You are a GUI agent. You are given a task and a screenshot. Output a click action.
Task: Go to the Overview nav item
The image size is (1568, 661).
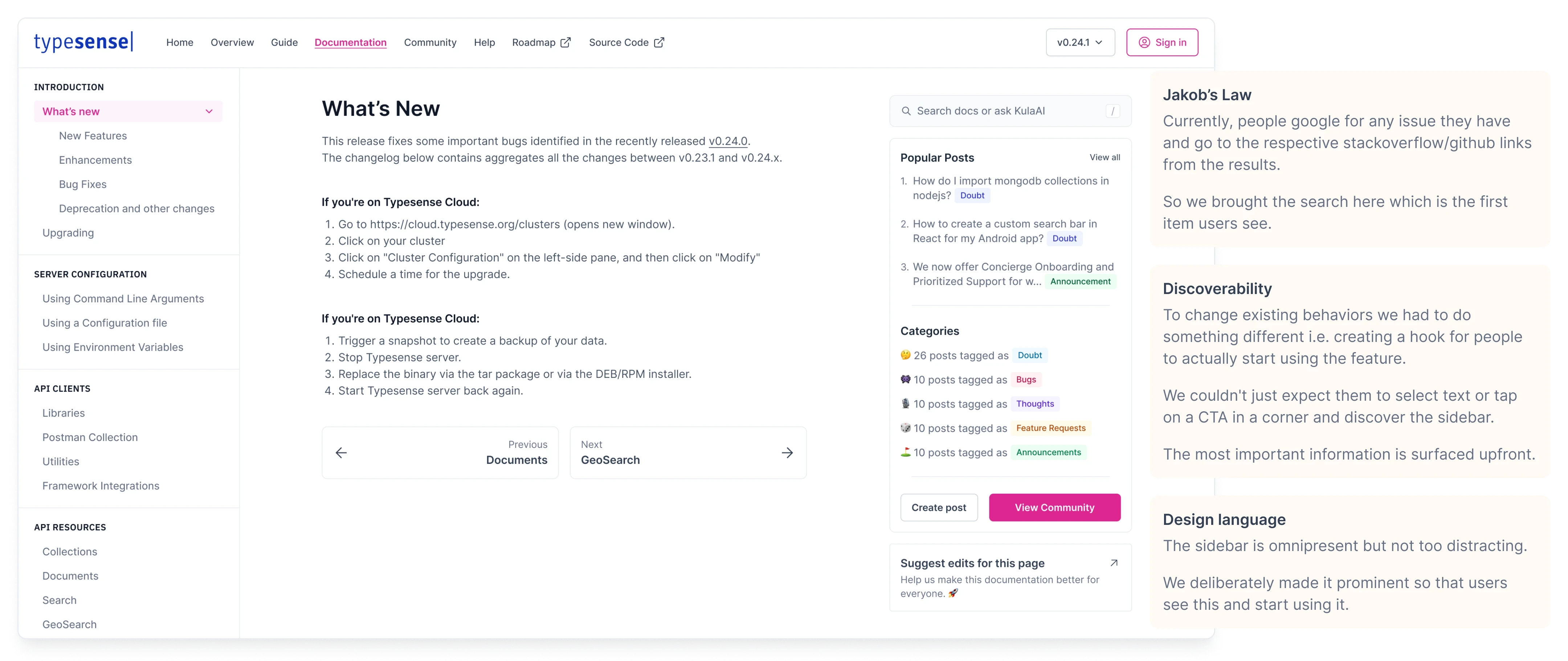(232, 42)
